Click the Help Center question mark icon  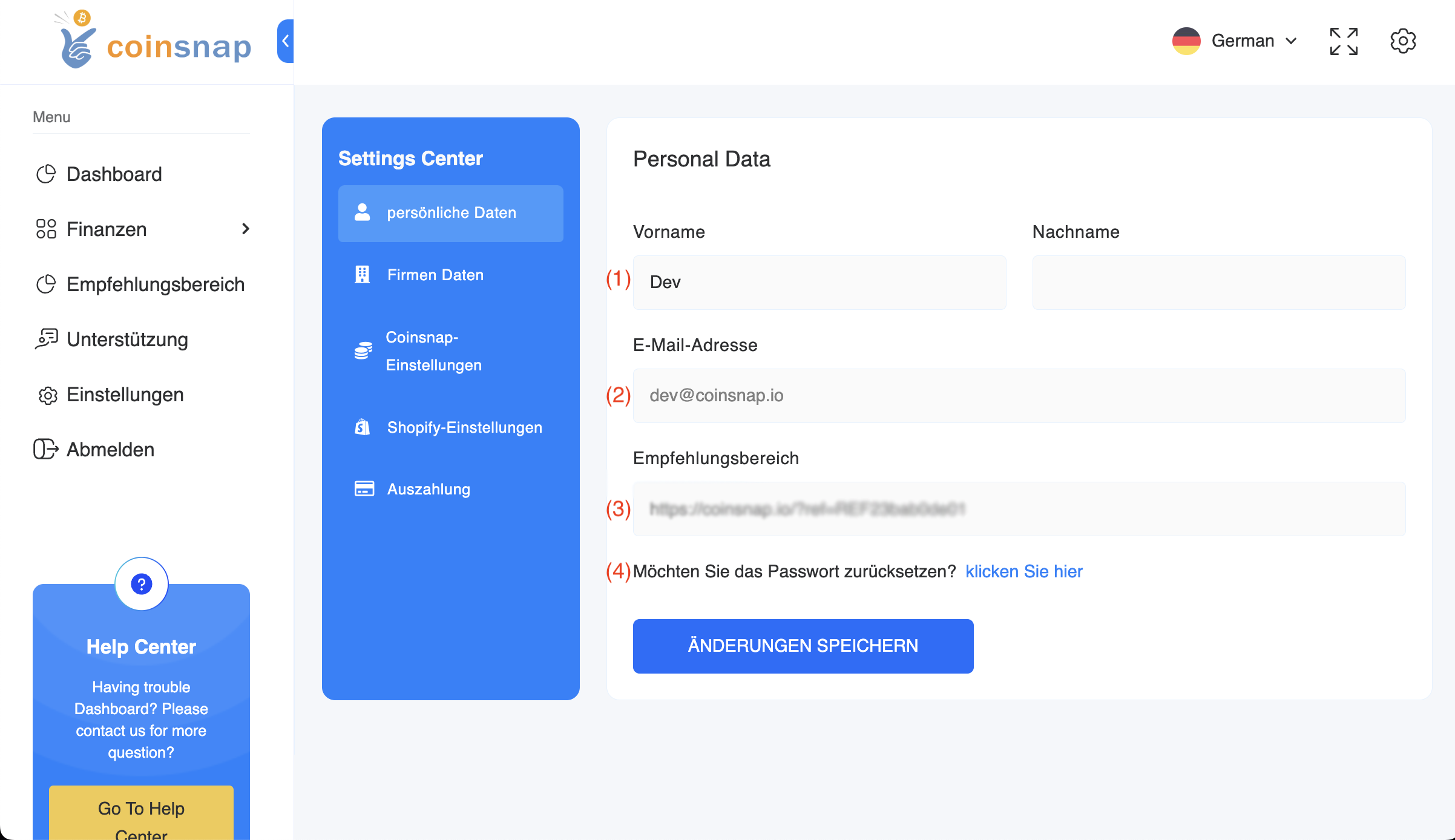coord(142,583)
